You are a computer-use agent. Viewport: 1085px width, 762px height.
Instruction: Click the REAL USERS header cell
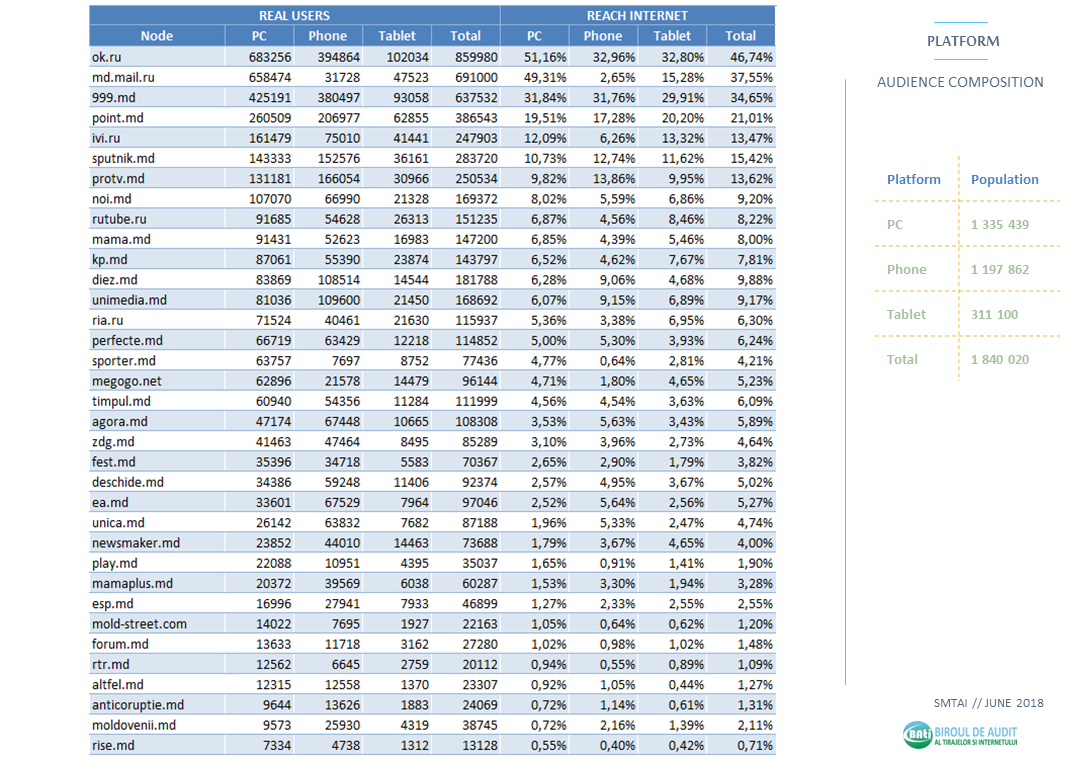[x=294, y=16]
